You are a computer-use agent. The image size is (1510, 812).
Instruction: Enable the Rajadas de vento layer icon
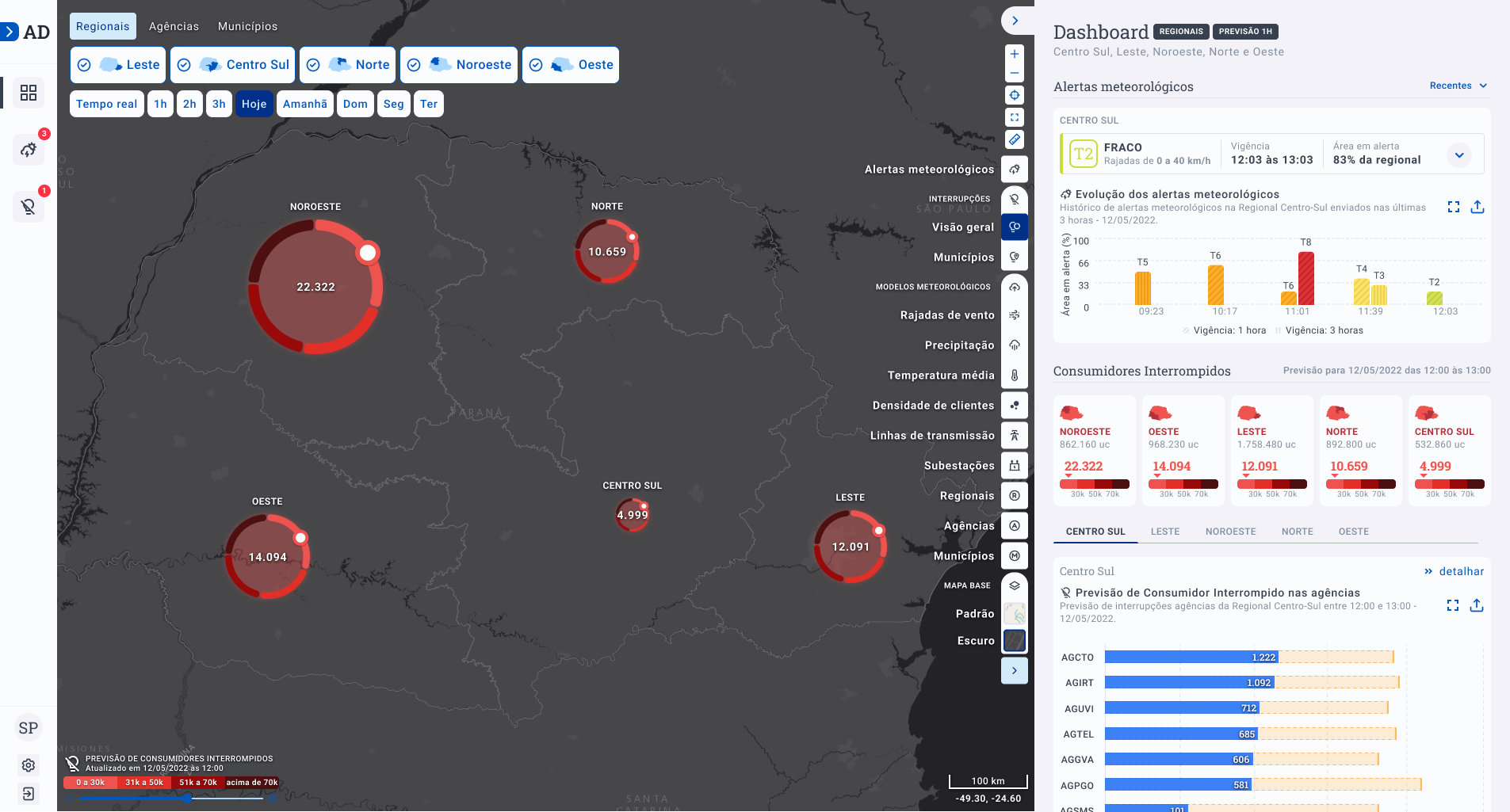click(x=1015, y=315)
